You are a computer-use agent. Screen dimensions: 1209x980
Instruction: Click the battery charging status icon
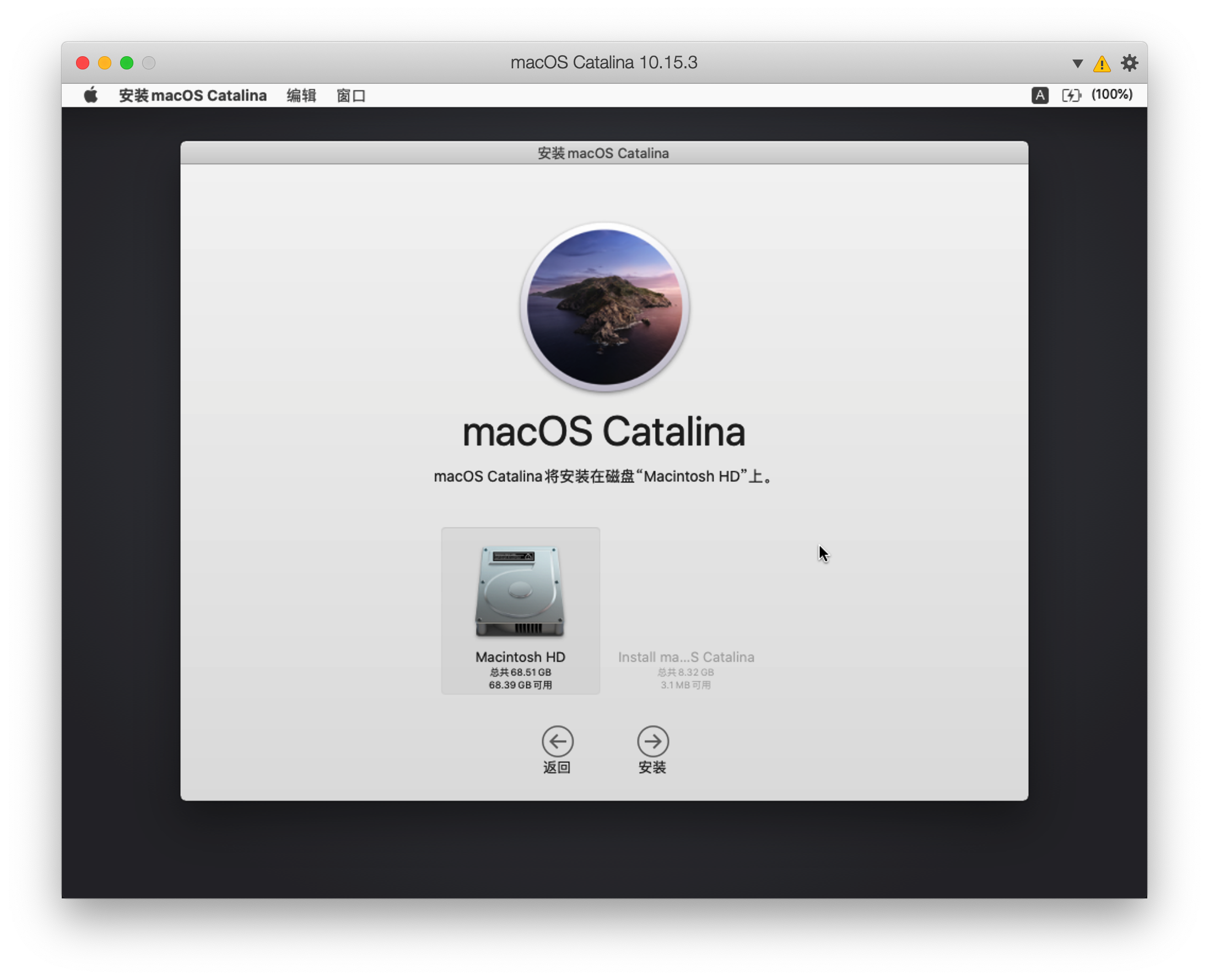tap(1071, 95)
